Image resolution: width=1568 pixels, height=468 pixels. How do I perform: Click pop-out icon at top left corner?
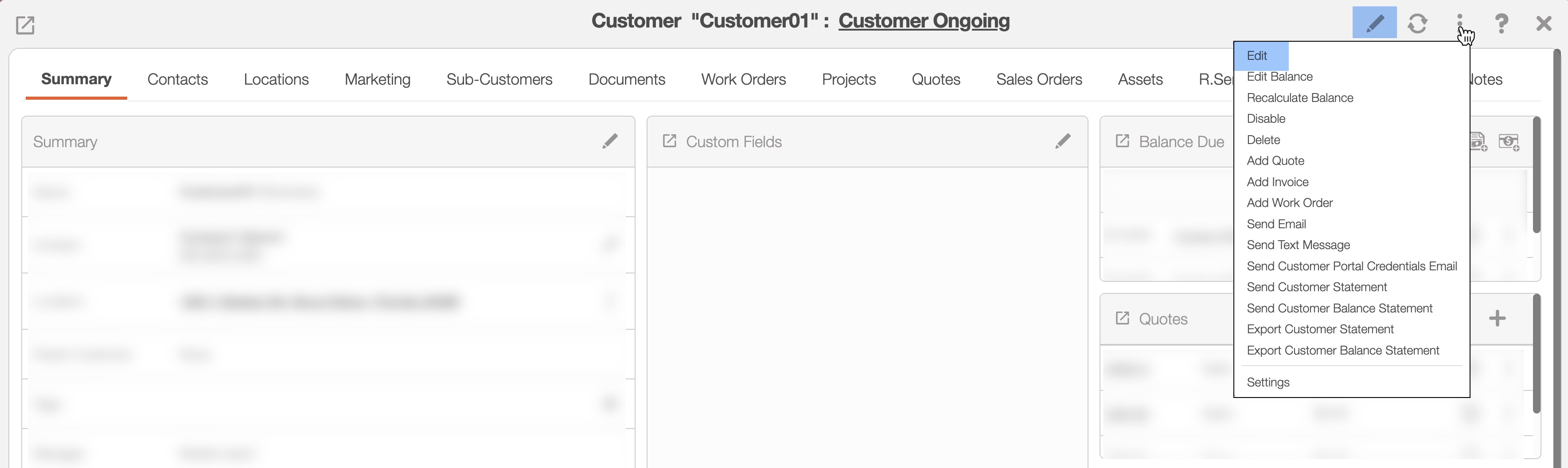coord(25,25)
